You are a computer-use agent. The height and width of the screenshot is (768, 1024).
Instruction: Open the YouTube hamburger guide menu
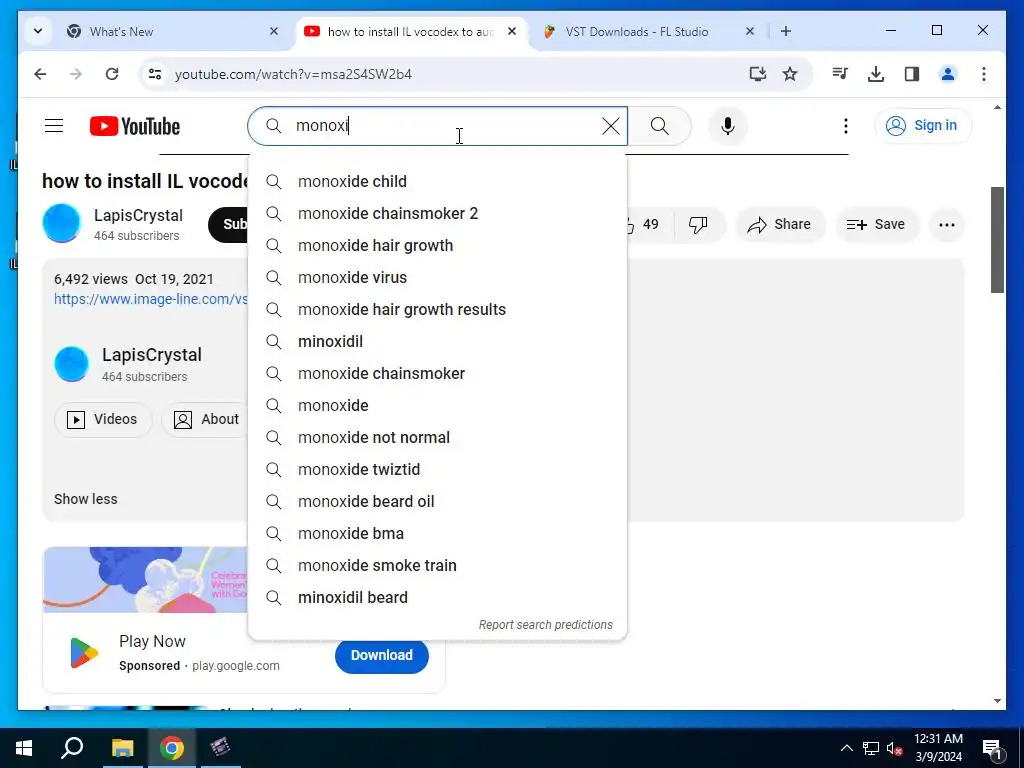pyautogui.click(x=54, y=125)
